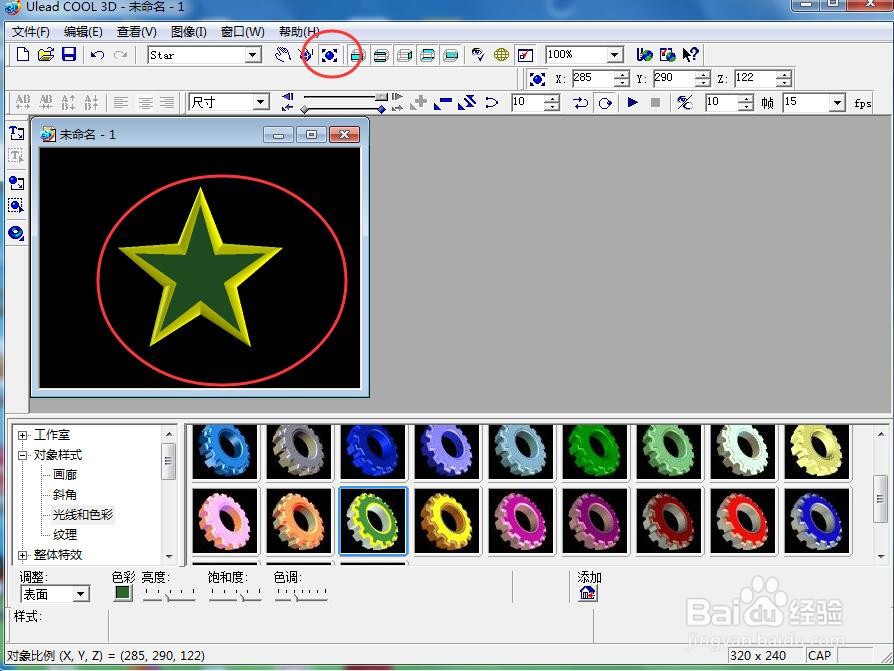Open the Star object list dropdown
894x671 pixels.
[252, 55]
